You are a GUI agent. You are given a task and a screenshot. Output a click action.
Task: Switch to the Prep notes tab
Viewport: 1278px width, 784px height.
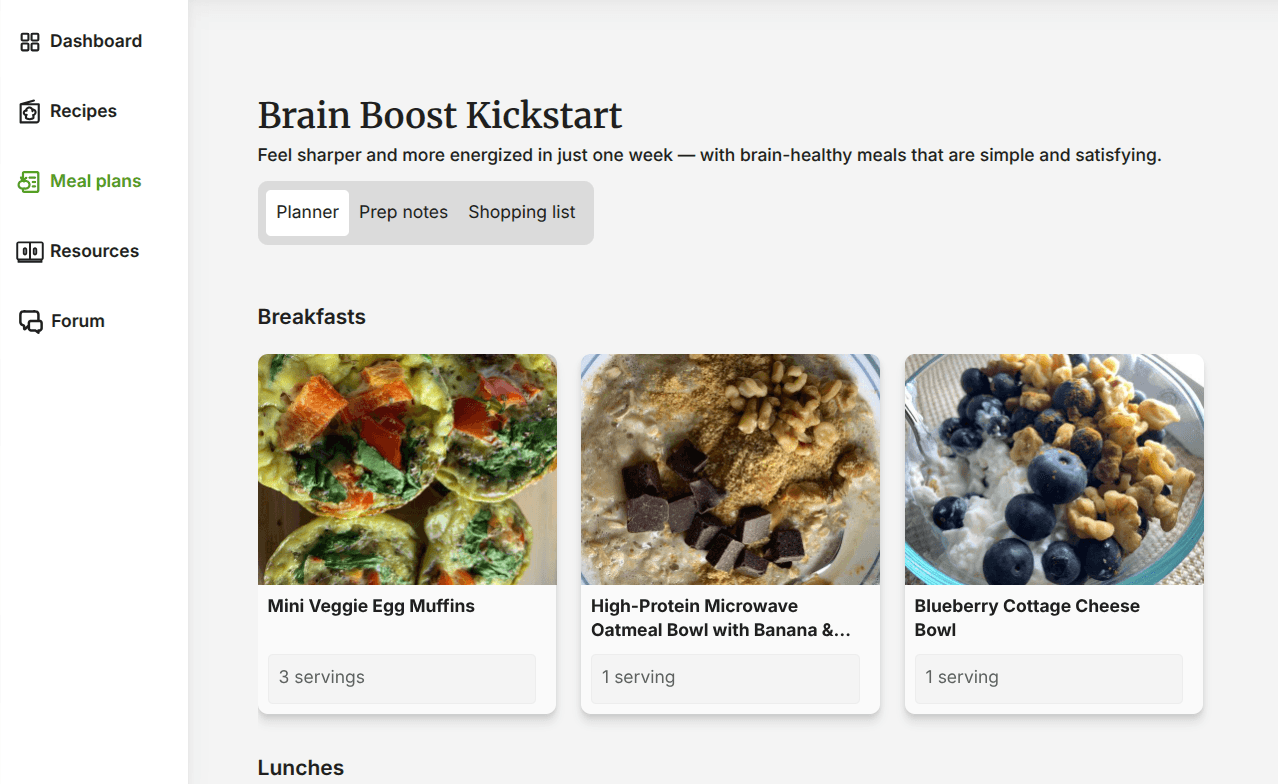click(403, 212)
